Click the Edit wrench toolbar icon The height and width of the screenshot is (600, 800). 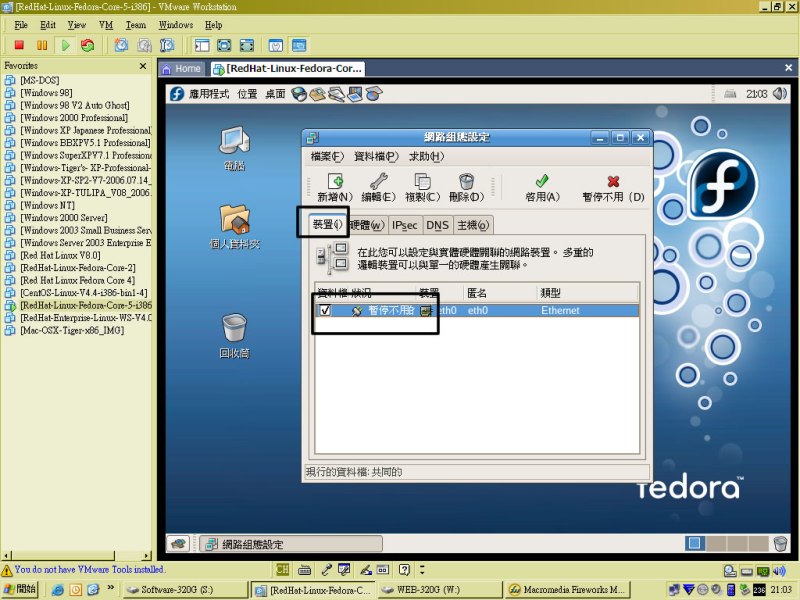point(379,181)
